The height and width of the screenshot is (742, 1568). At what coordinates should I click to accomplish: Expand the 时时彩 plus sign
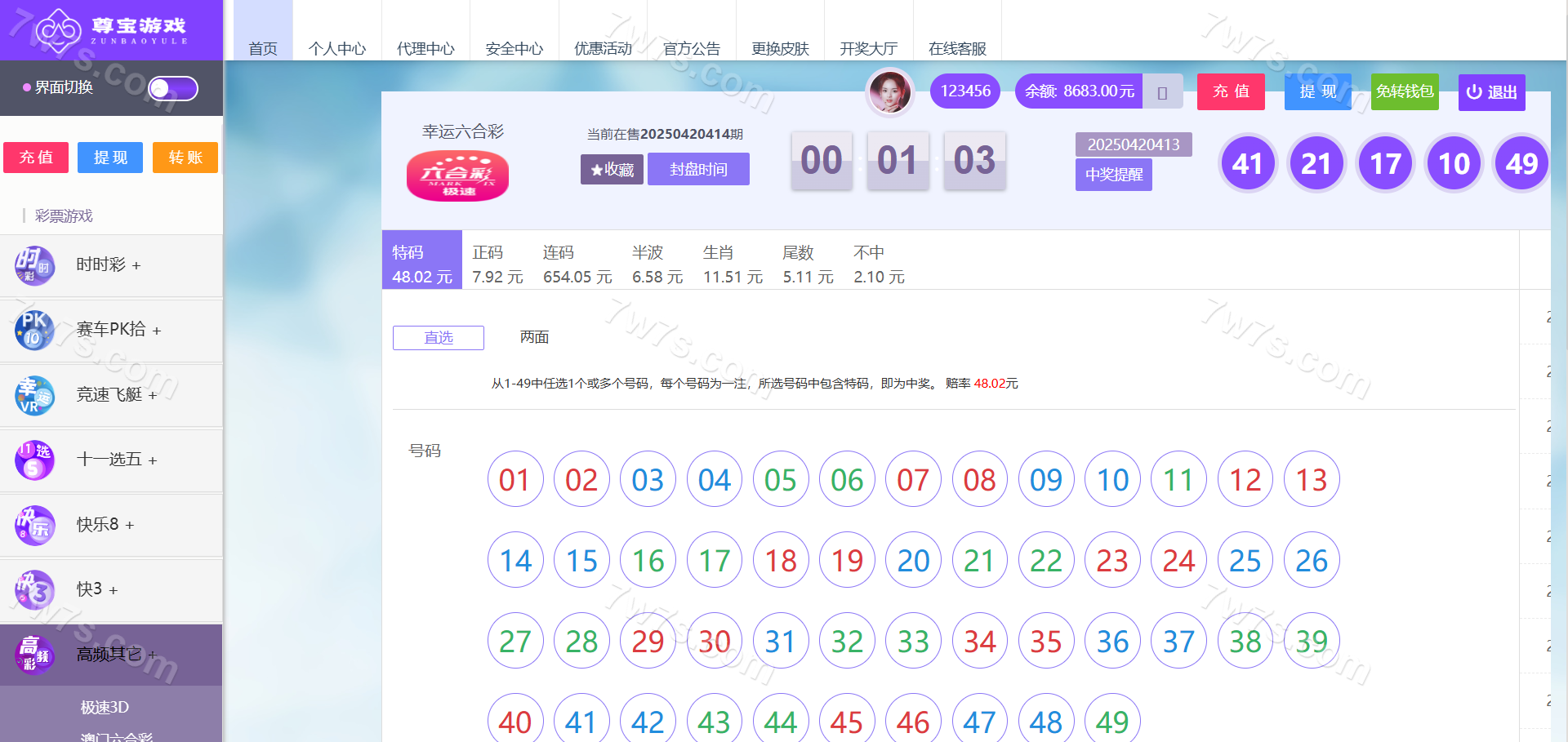point(136,266)
